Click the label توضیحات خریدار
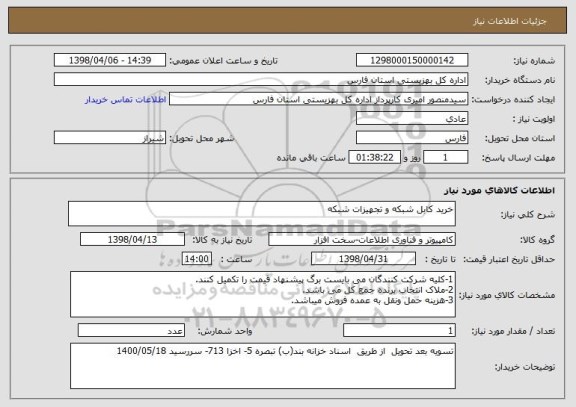 coord(525,367)
